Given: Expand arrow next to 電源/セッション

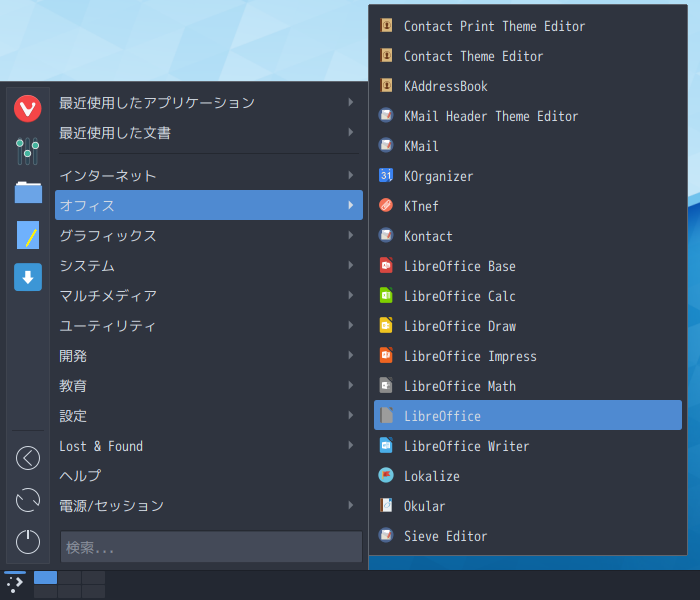Looking at the screenshot, I should pos(351,505).
